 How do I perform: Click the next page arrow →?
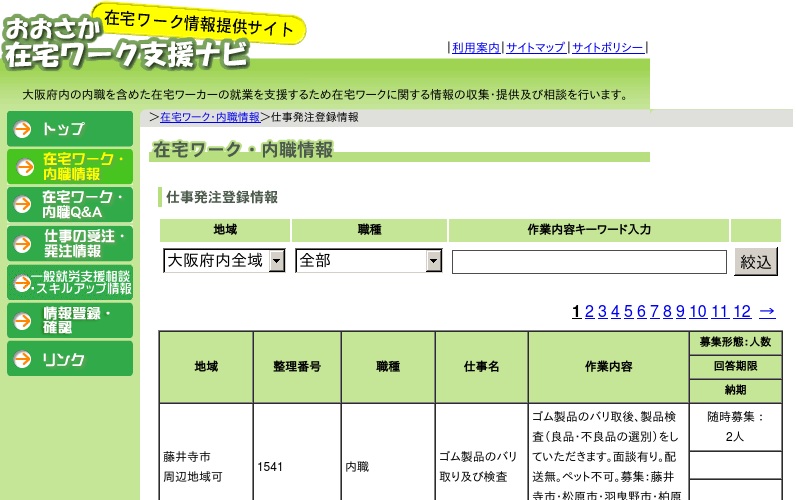coord(767,312)
